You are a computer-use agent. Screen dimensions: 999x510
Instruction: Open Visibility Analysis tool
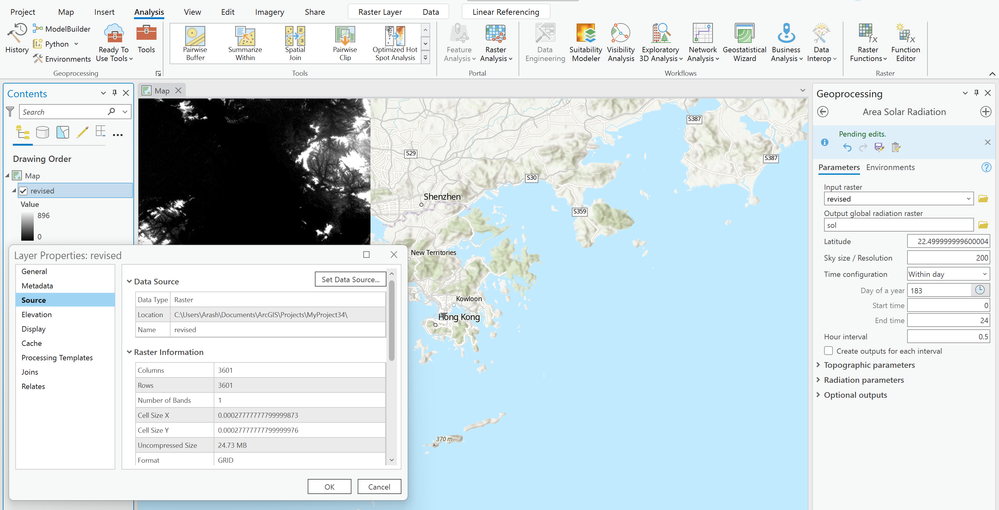coord(621,44)
